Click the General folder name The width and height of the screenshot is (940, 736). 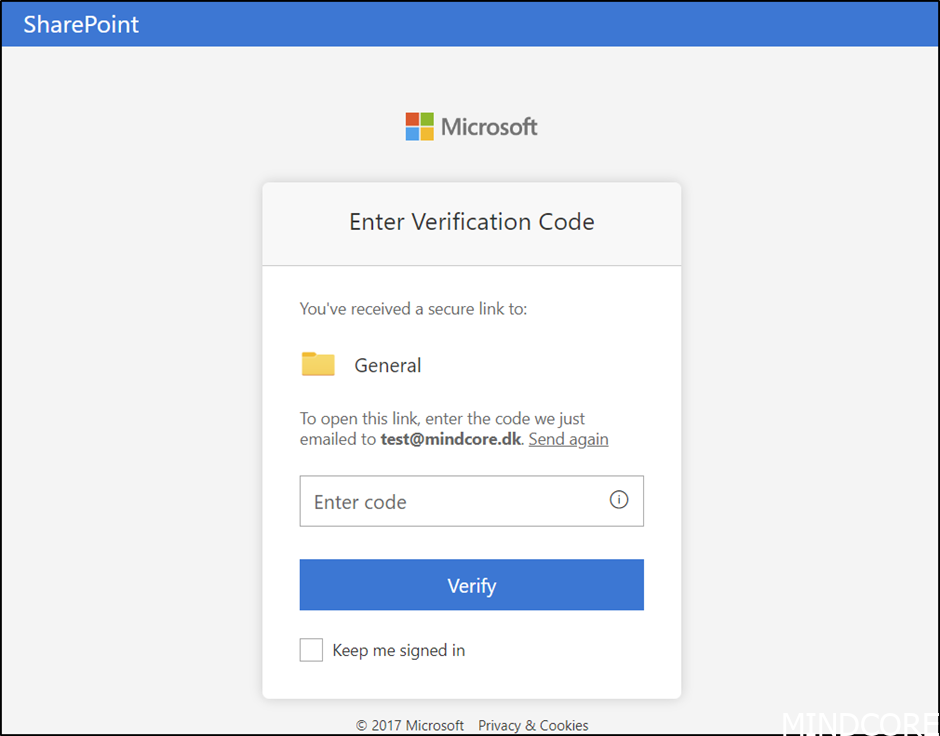388,365
